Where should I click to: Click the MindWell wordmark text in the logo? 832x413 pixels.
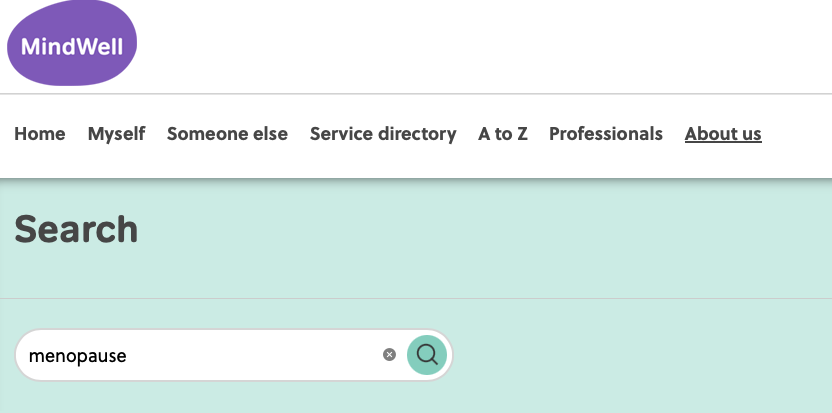point(70,47)
